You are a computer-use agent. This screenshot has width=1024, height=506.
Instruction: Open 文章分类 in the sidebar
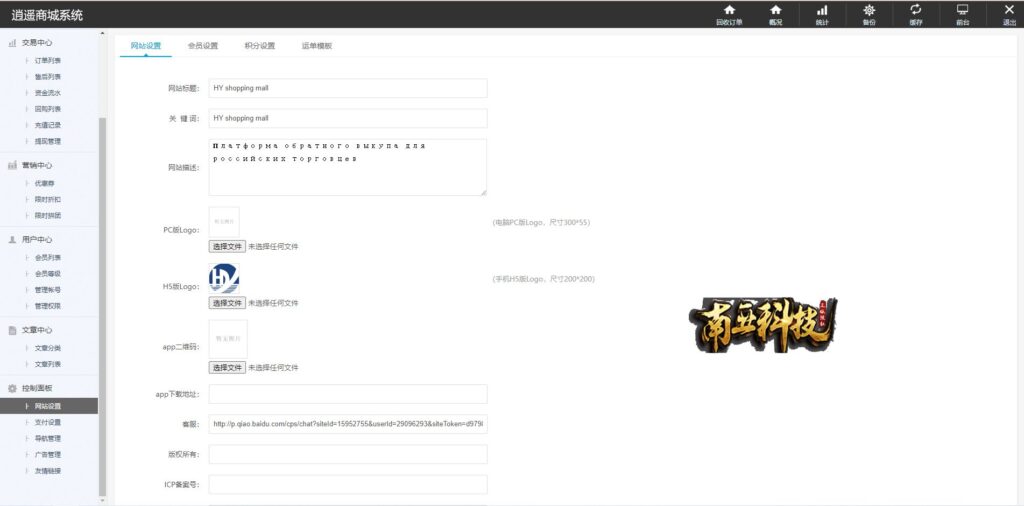[x=48, y=349]
